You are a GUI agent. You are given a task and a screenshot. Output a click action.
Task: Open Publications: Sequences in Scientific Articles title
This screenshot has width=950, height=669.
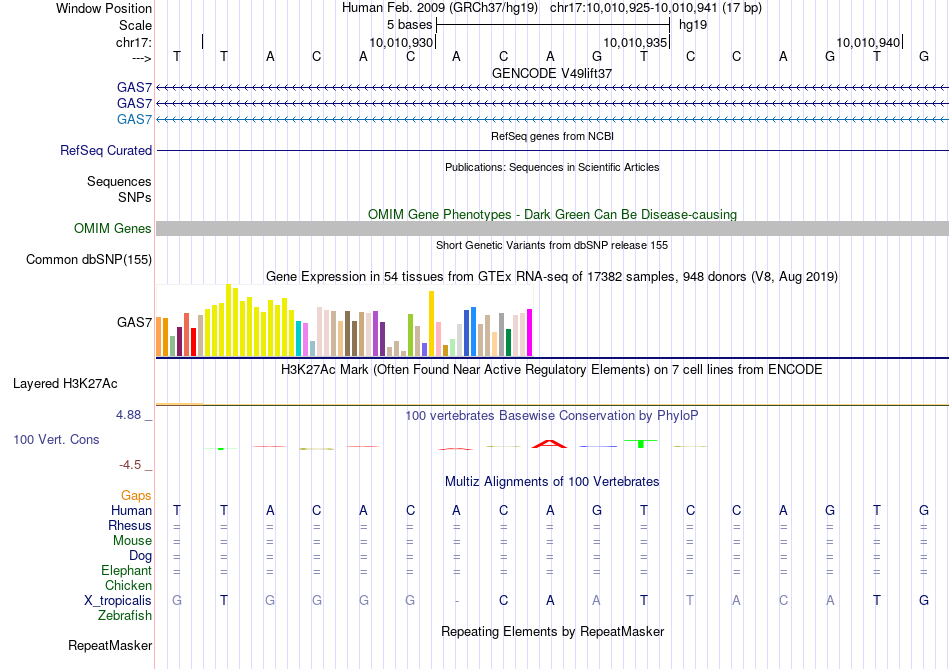pos(552,167)
